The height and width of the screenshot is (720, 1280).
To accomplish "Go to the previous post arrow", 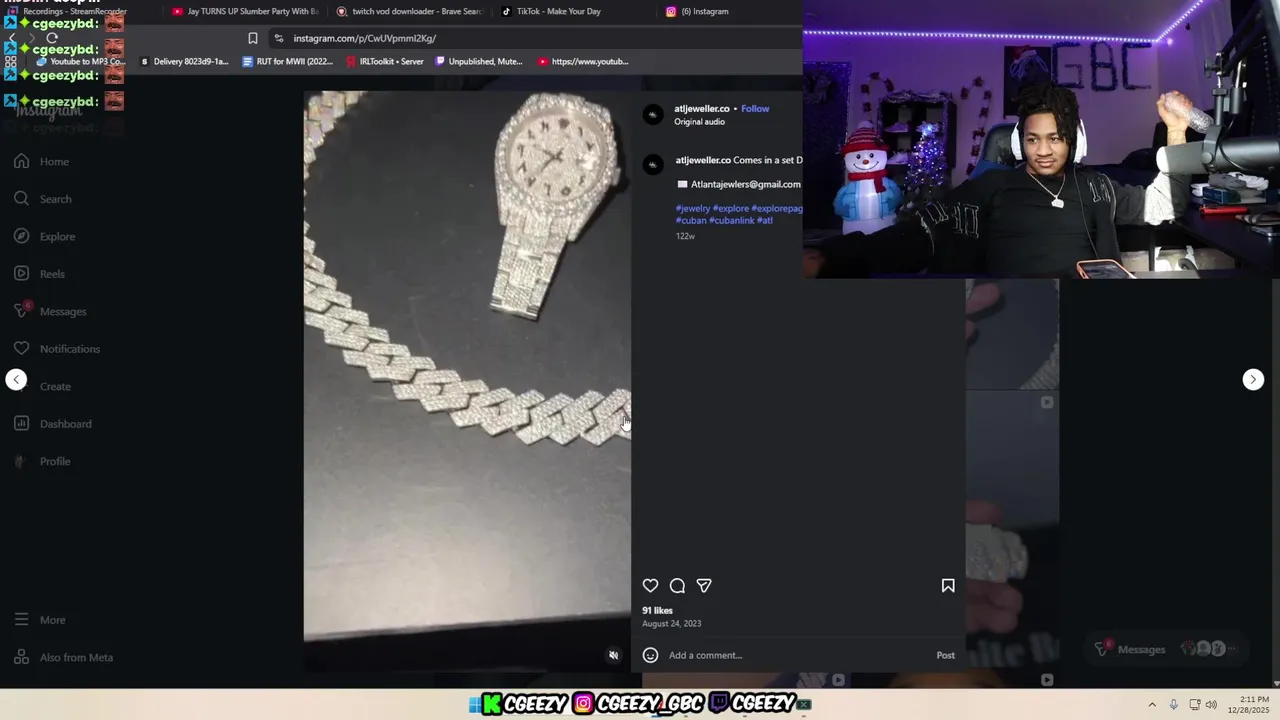I will pyautogui.click(x=16, y=379).
